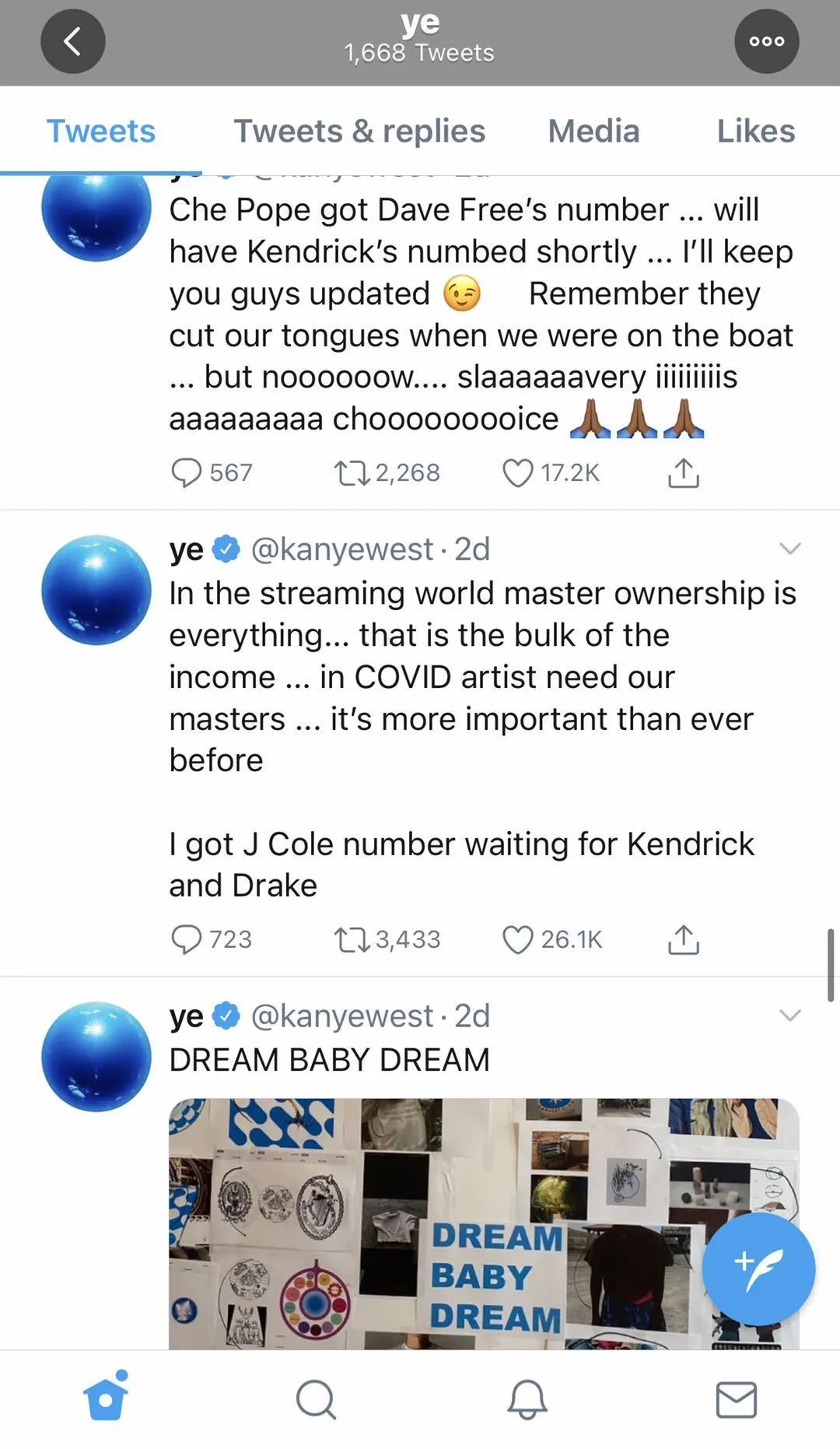Click ye's verified badge

[224, 548]
